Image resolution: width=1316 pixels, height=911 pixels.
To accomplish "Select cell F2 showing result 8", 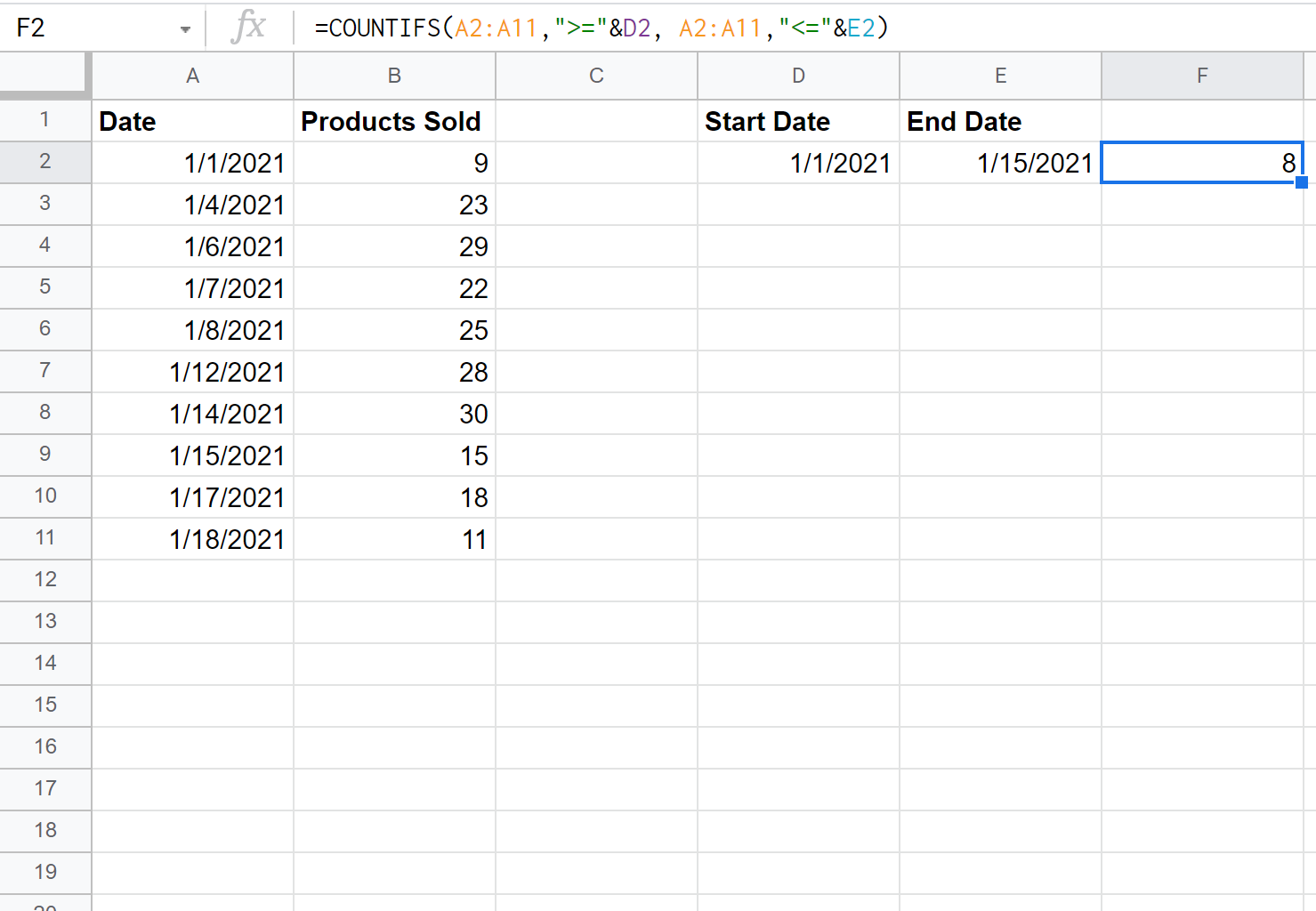I will coord(1201,163).
